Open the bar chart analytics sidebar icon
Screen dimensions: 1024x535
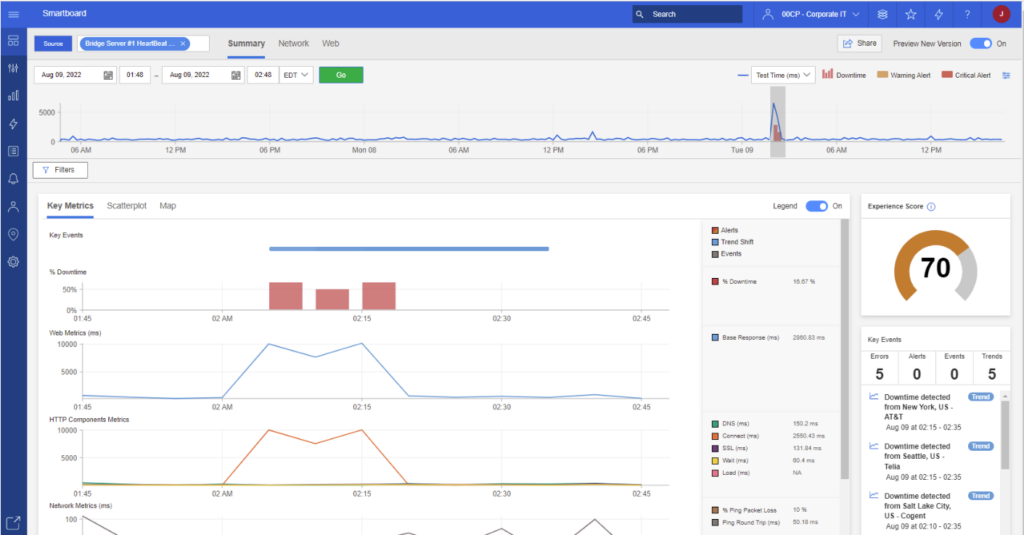tap(13, 96)
